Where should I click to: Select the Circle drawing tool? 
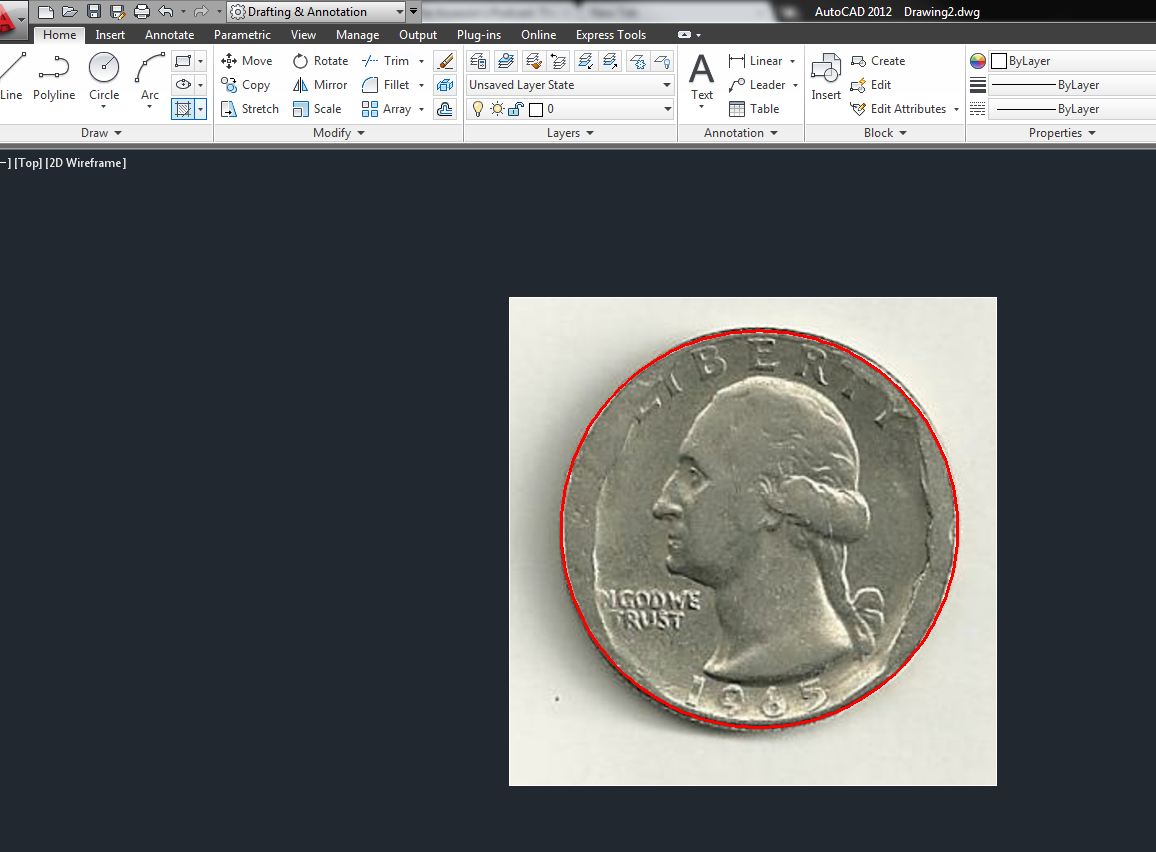(104, 70)
